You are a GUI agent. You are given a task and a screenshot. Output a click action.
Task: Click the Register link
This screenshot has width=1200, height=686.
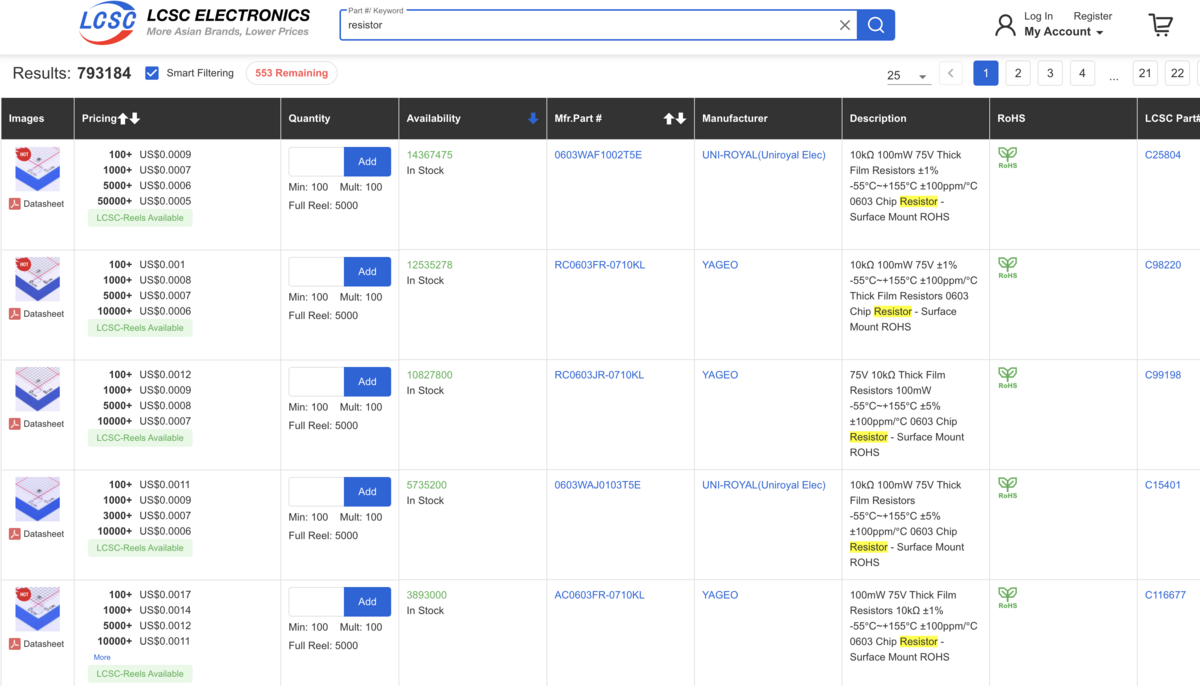pyautogui.click(x=1092, y=16)
